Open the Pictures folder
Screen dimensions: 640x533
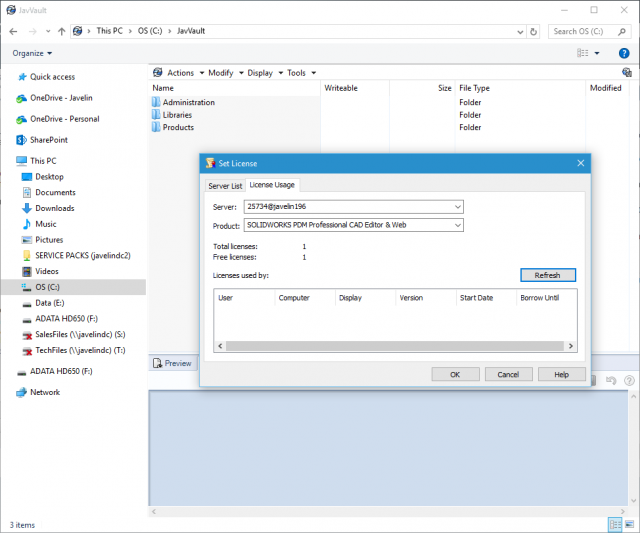pyautogui.click(x=49, y=240)
